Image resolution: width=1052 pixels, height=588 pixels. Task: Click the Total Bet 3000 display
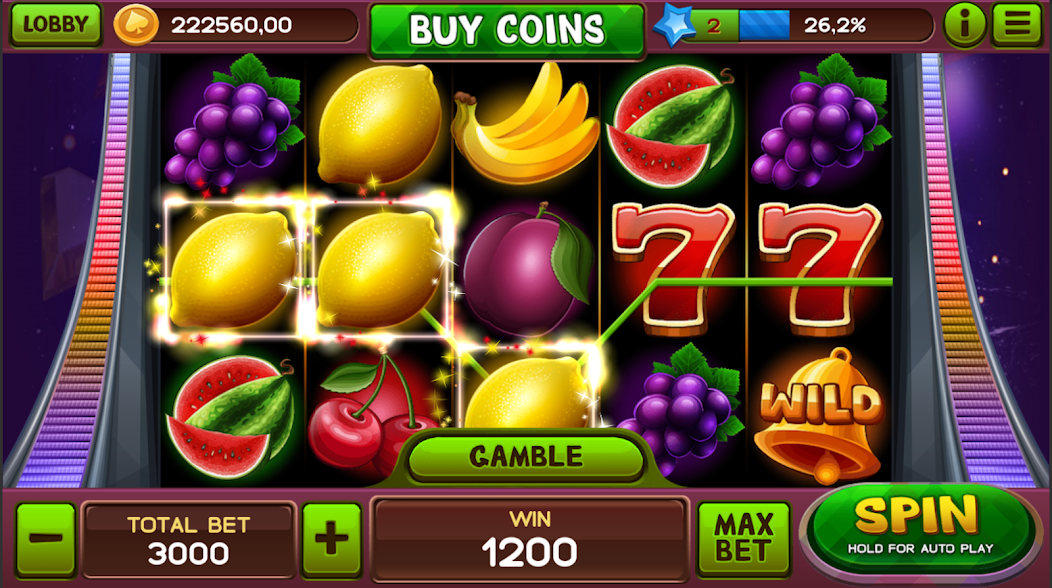click(x=189, y=540)
